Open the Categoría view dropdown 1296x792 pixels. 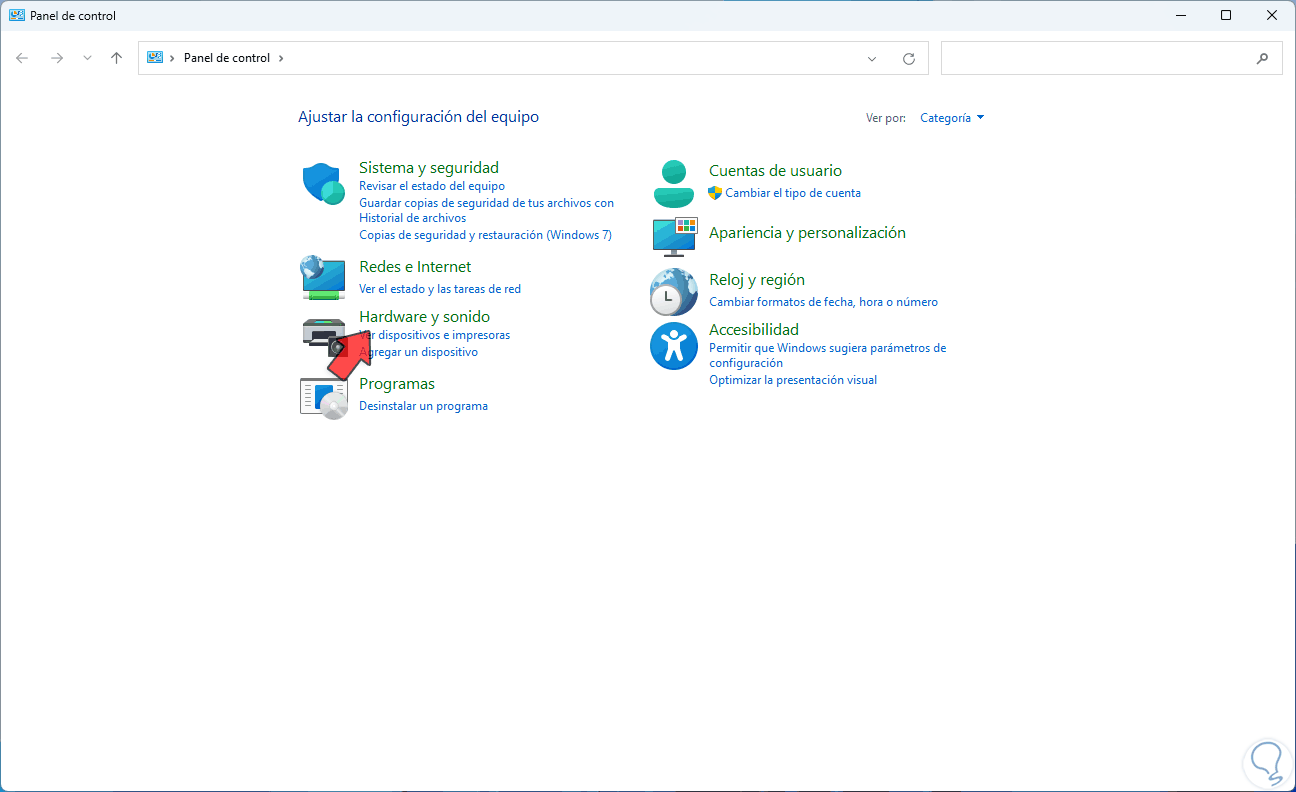[x=952, y=118]
